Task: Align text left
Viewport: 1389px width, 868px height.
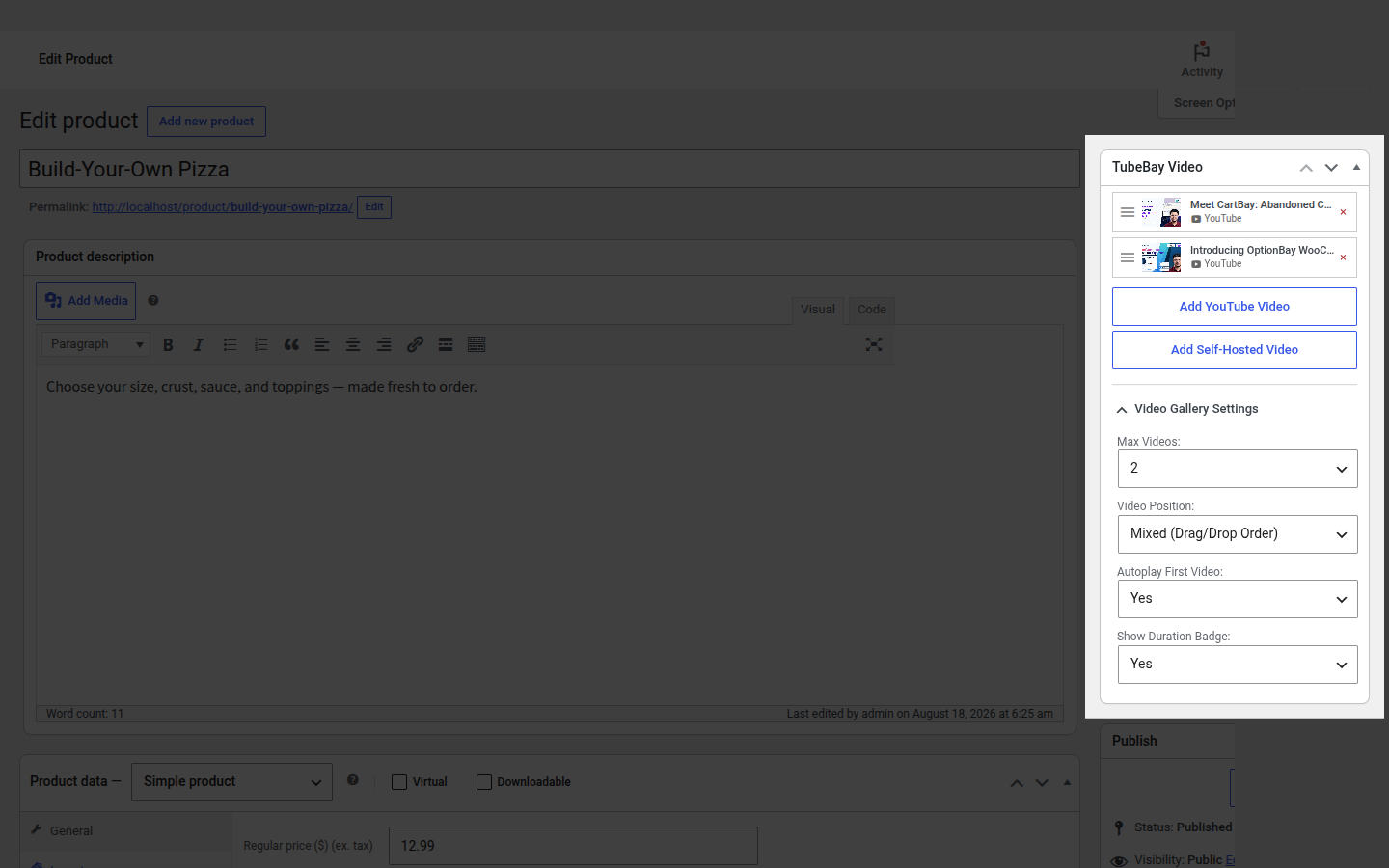Action: (x=322, y=344)
